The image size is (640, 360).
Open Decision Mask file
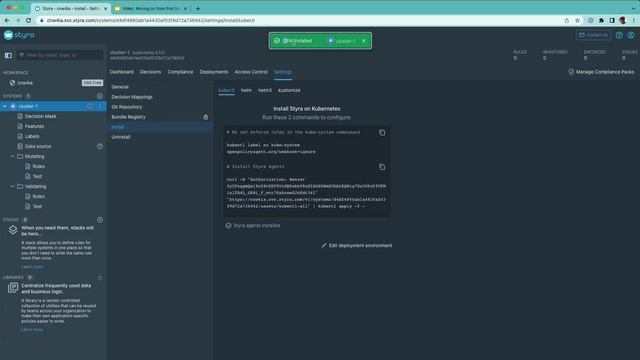40,116
